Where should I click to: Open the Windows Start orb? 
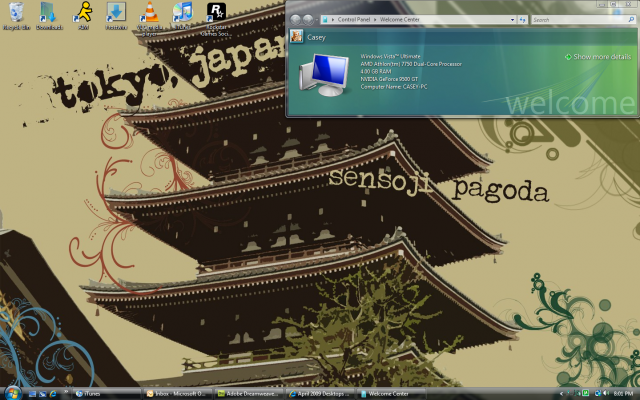(x=13, y=393)
